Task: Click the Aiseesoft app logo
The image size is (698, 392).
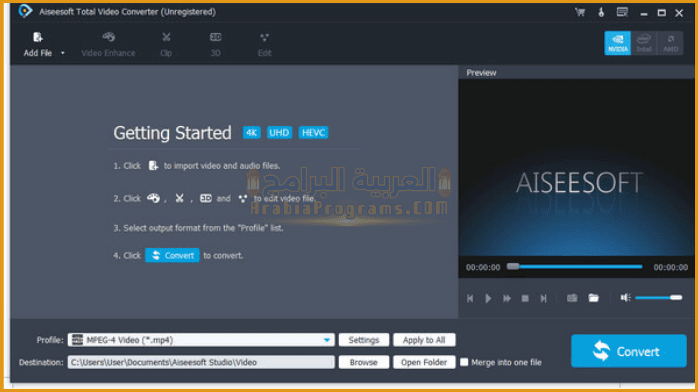Action: pos(25,11)
